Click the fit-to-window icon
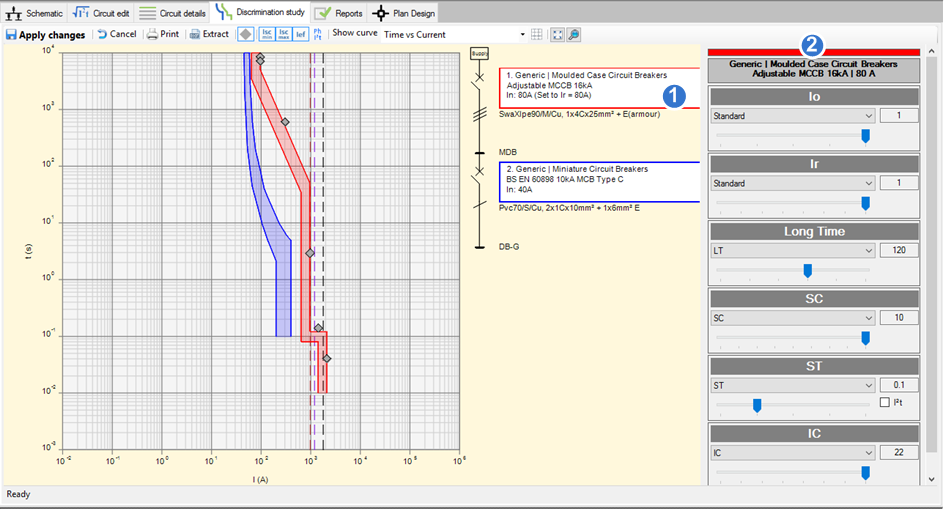Screen dimensions: 945x509 click(x=557, y=34)
